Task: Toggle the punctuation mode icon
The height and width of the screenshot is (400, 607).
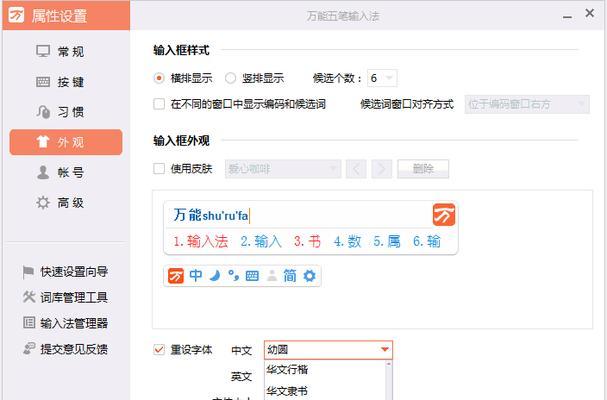Action: pyautogui.click(x=233, y=276)
